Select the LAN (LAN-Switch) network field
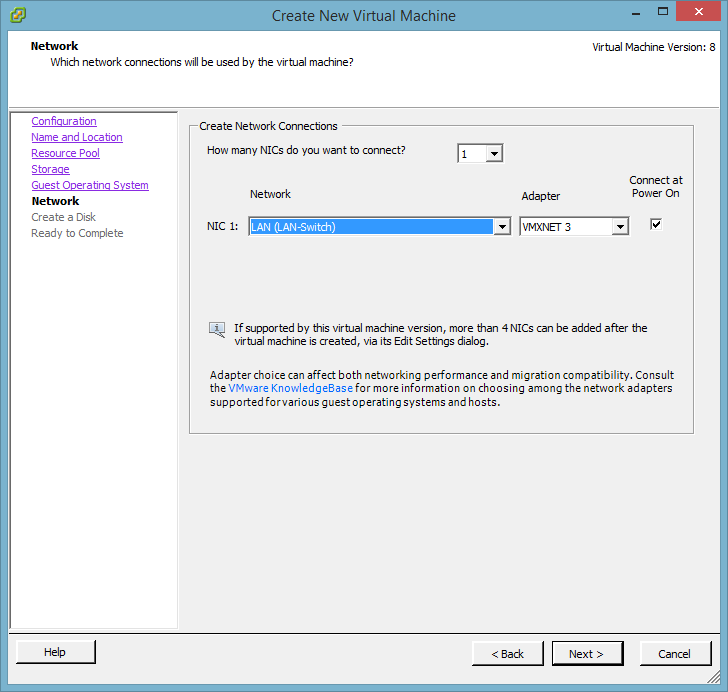Image resolution: width=728 pixels, height=692 pixels. [370, 227]
